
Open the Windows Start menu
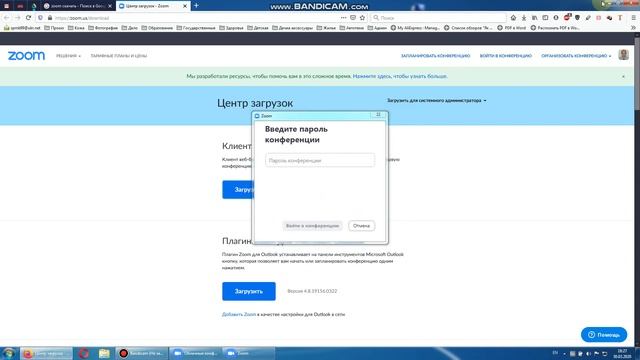8,353
